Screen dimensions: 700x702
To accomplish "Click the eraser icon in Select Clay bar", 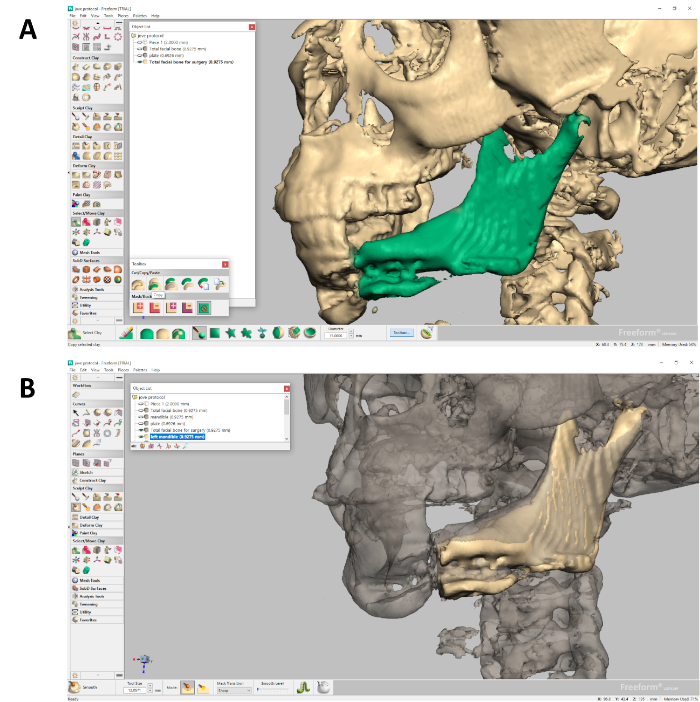I will [x=127, y=333].
